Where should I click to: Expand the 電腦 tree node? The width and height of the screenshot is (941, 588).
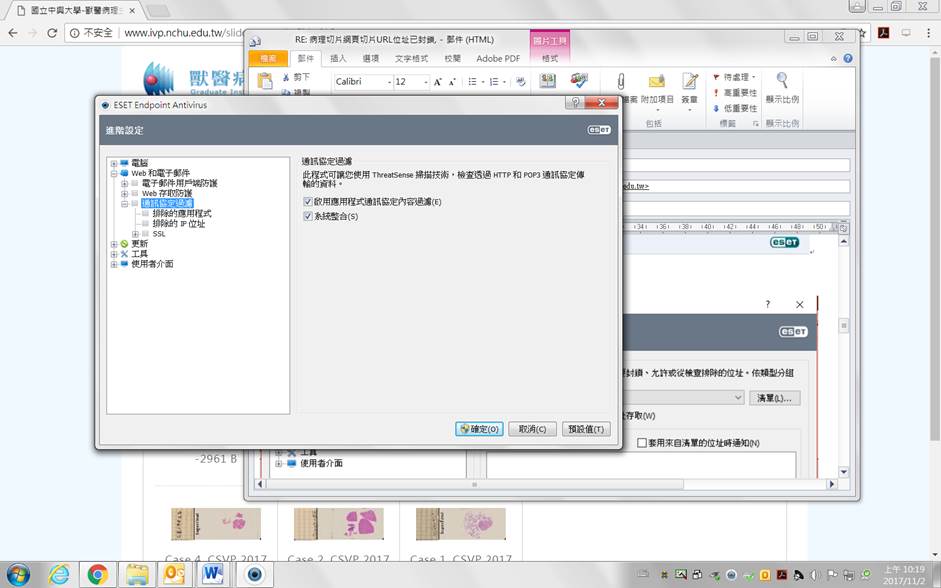pos(114,163)
